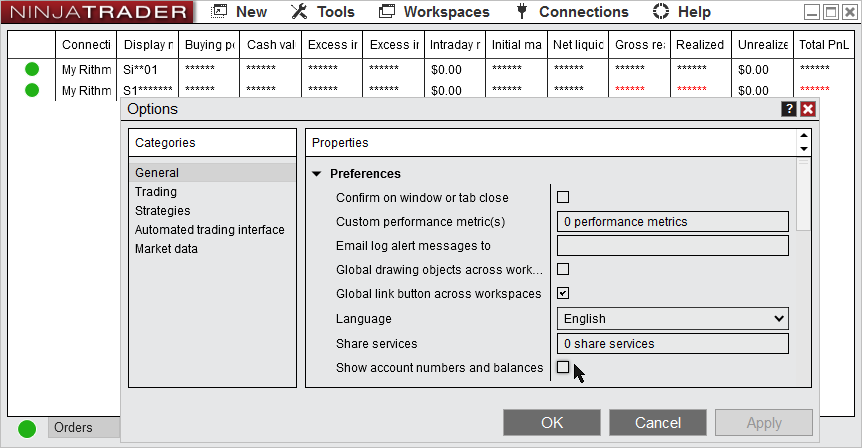Click the Buying power column header
The image size is (862, 448).
point(209,45)
